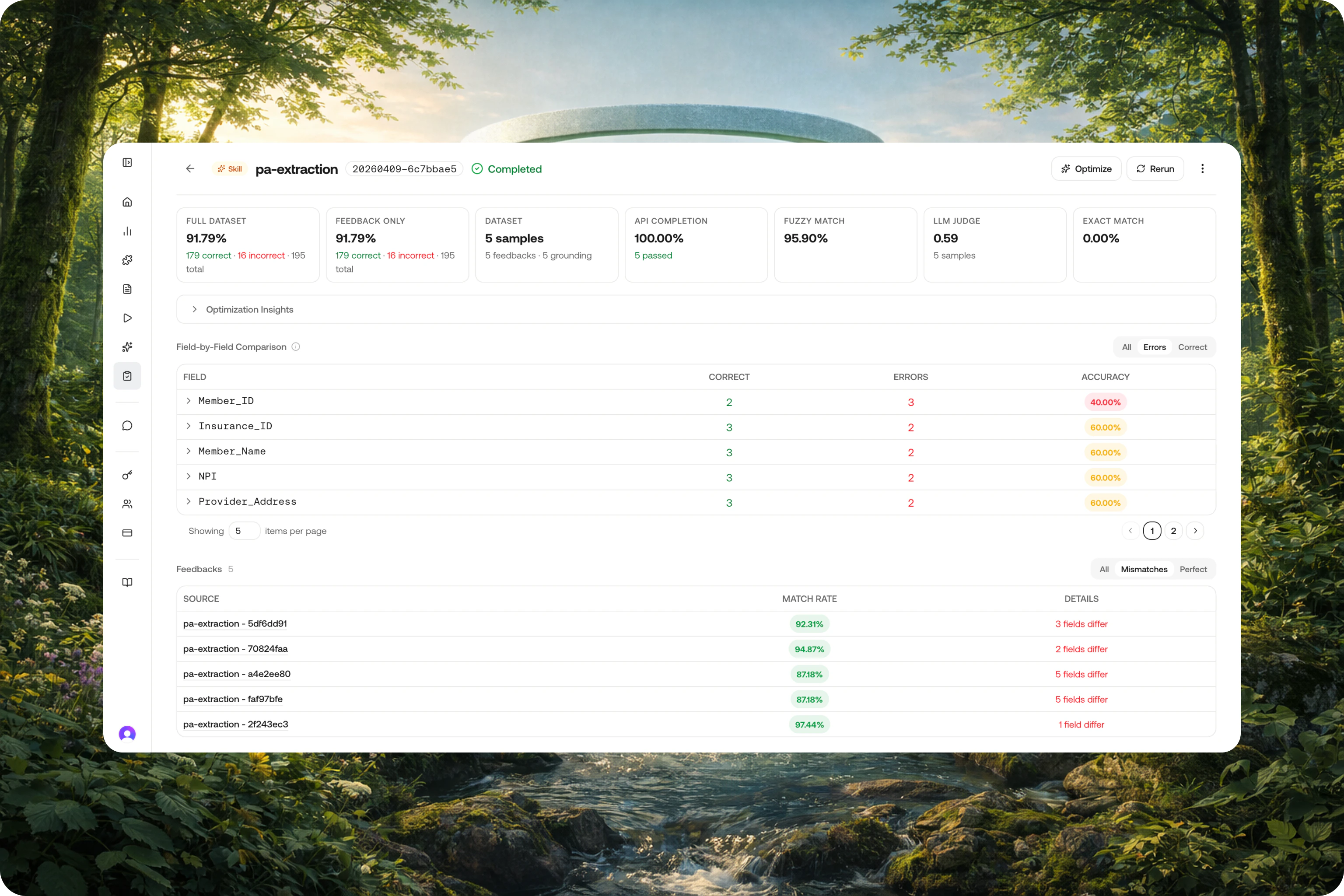
Task: Open the chat bubble icon
Action: [127, 426]
